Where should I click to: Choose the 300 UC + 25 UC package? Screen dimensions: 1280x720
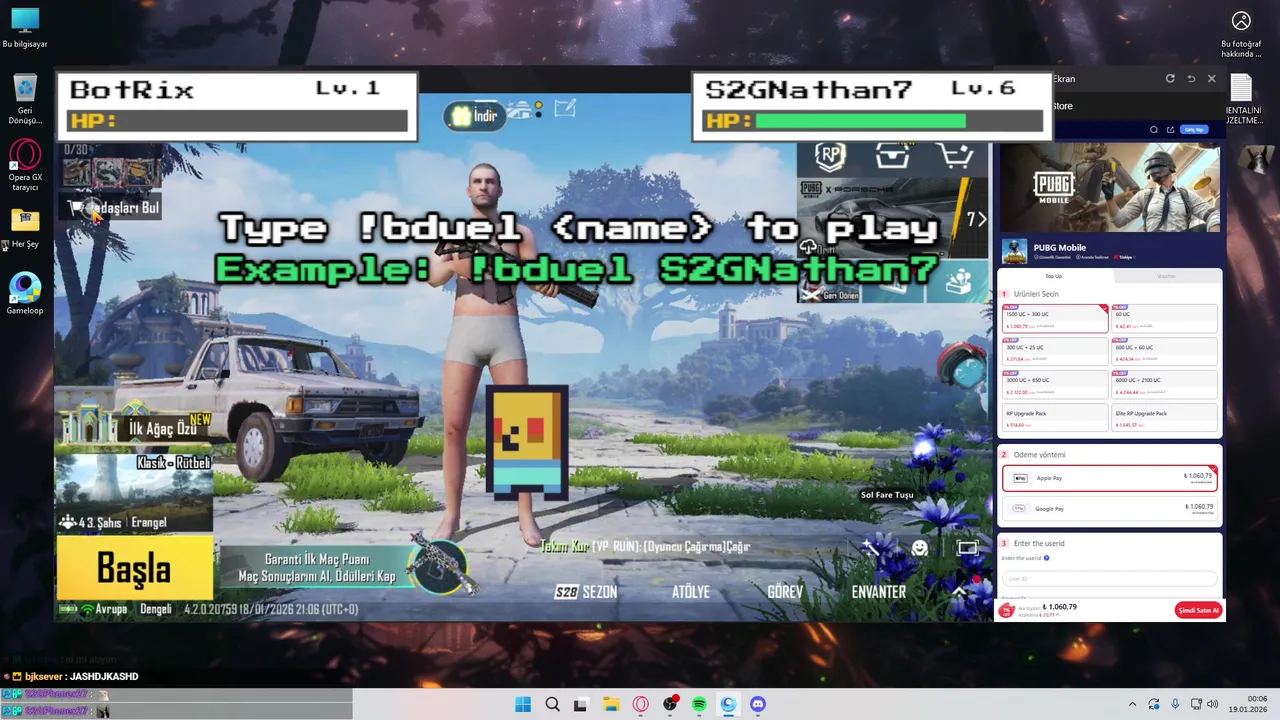point(1055,352)
